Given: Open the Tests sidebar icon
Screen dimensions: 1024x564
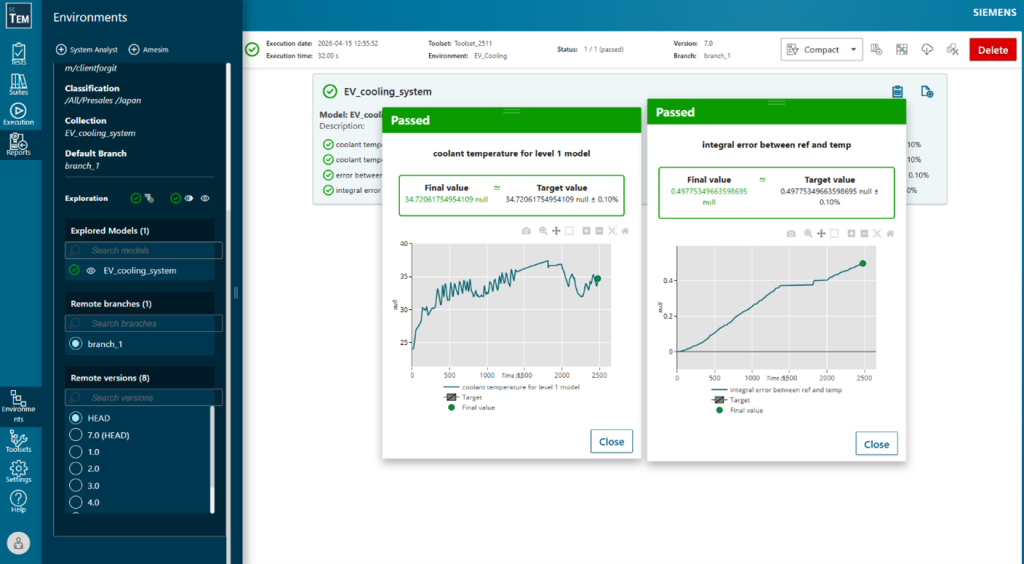Looking at the screenshot, I should point(18,54).
